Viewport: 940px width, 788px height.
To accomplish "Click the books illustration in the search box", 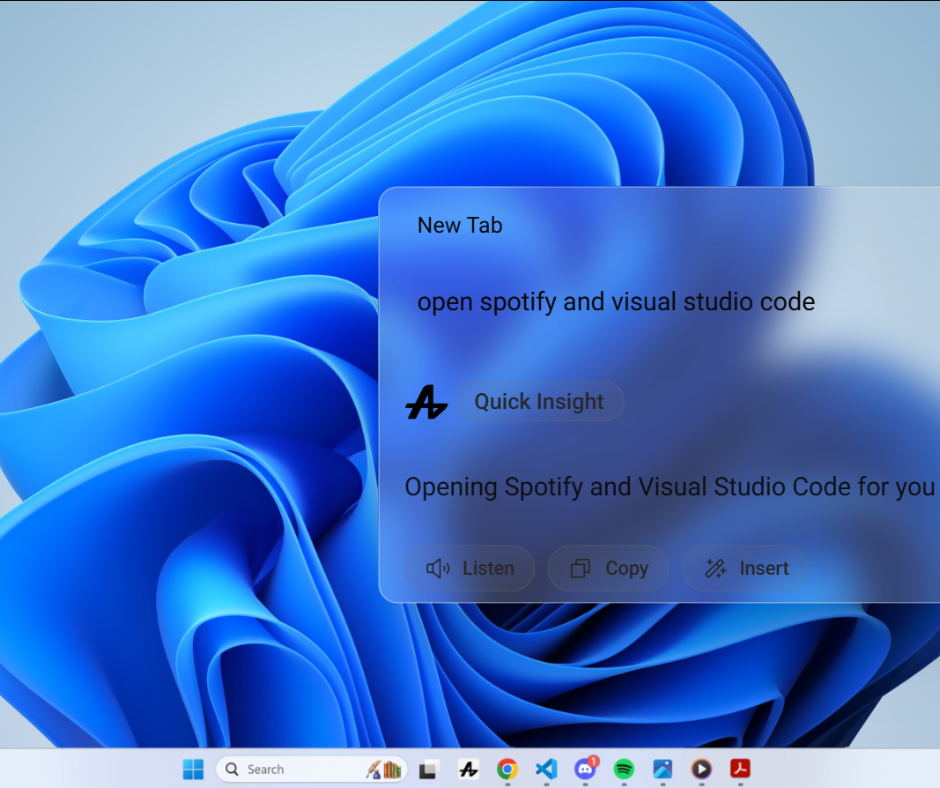I will [x=385, y=769].
